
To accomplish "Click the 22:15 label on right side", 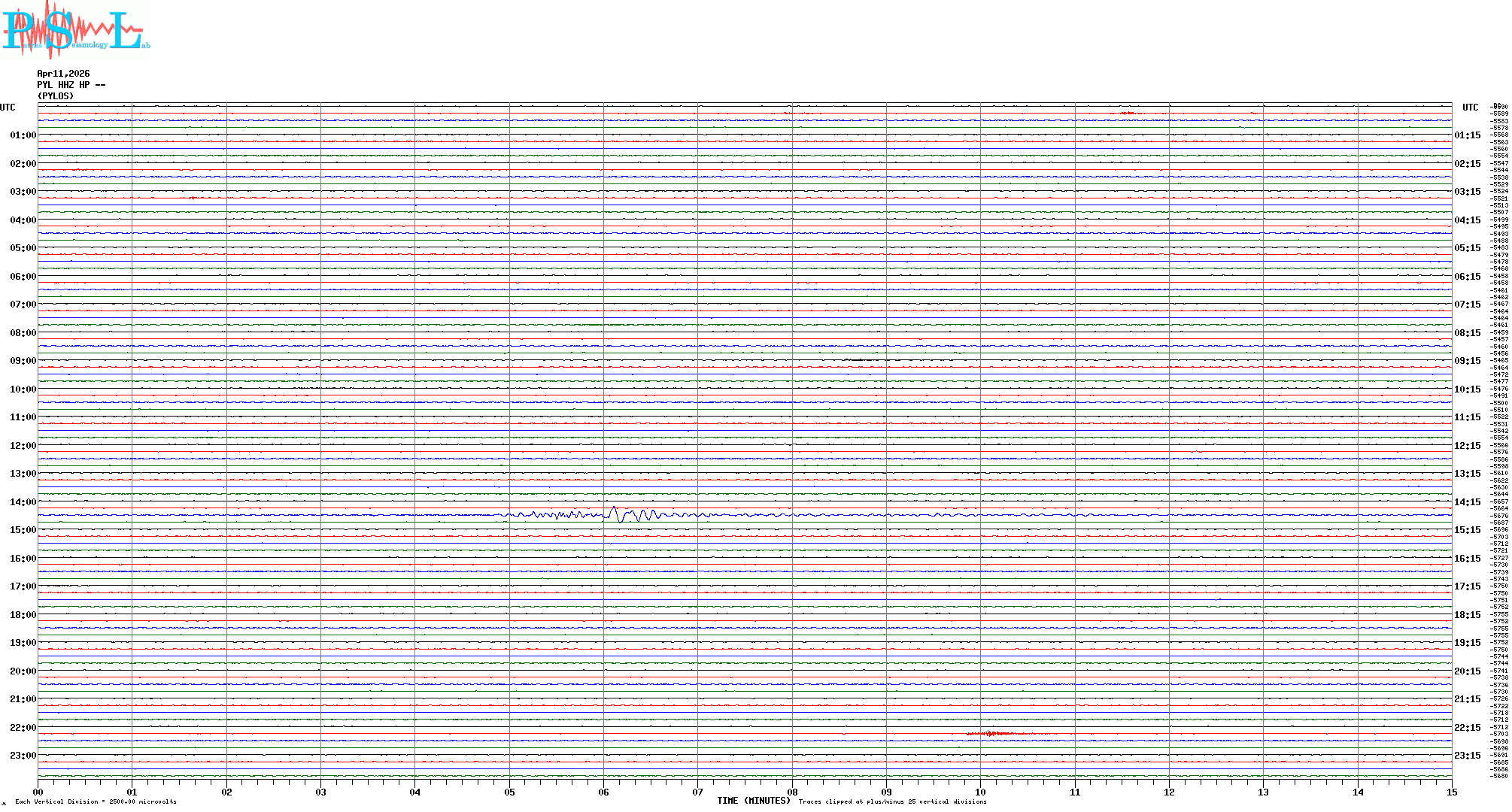I will [x=1468, y=728].
